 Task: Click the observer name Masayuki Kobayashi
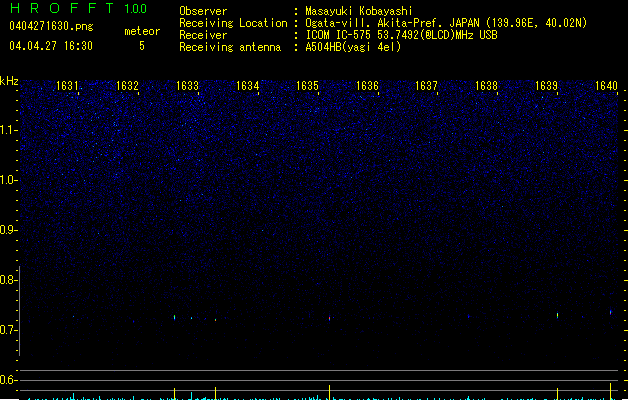coord(359,11)
